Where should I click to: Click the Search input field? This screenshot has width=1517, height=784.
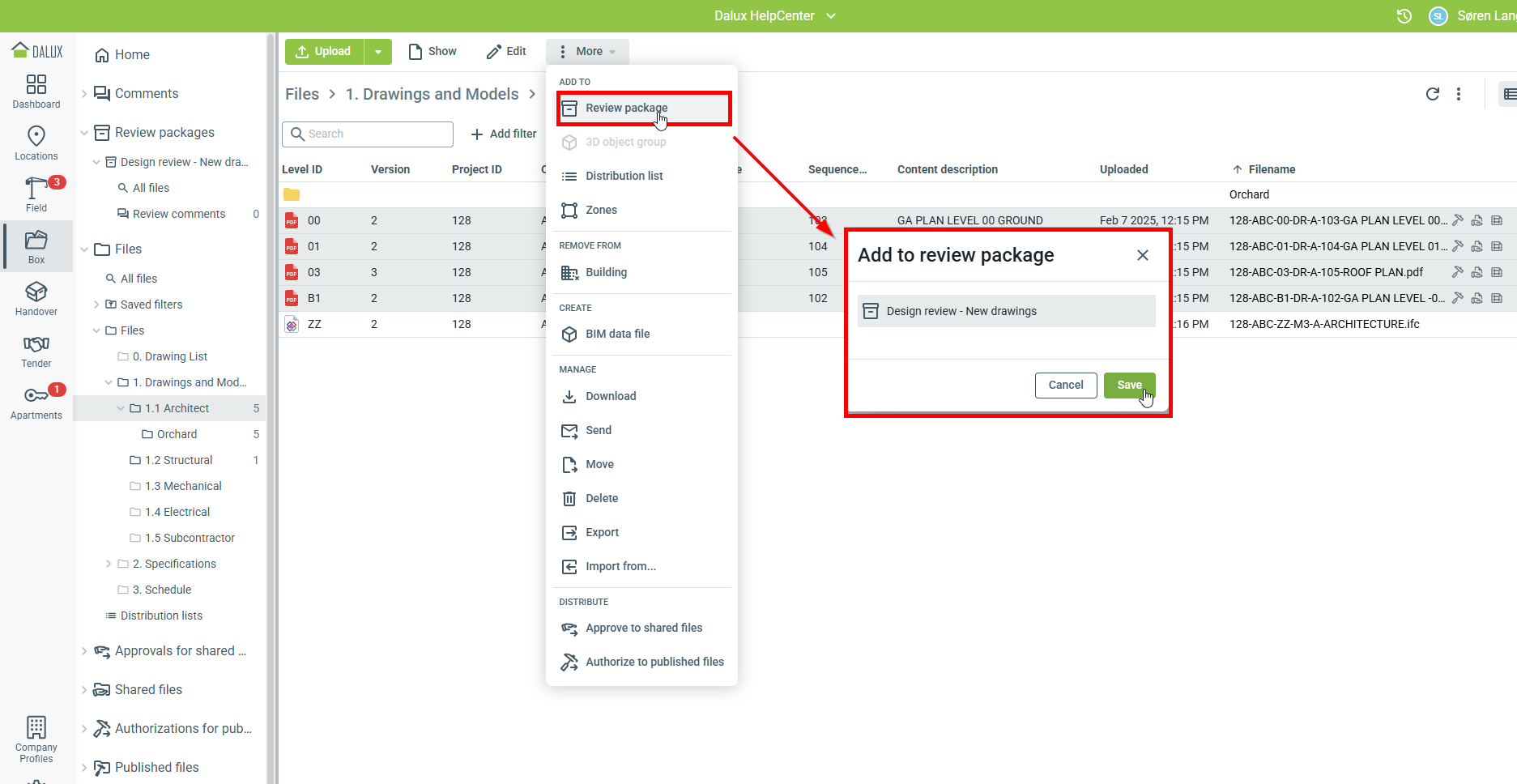tap(368, 134)
